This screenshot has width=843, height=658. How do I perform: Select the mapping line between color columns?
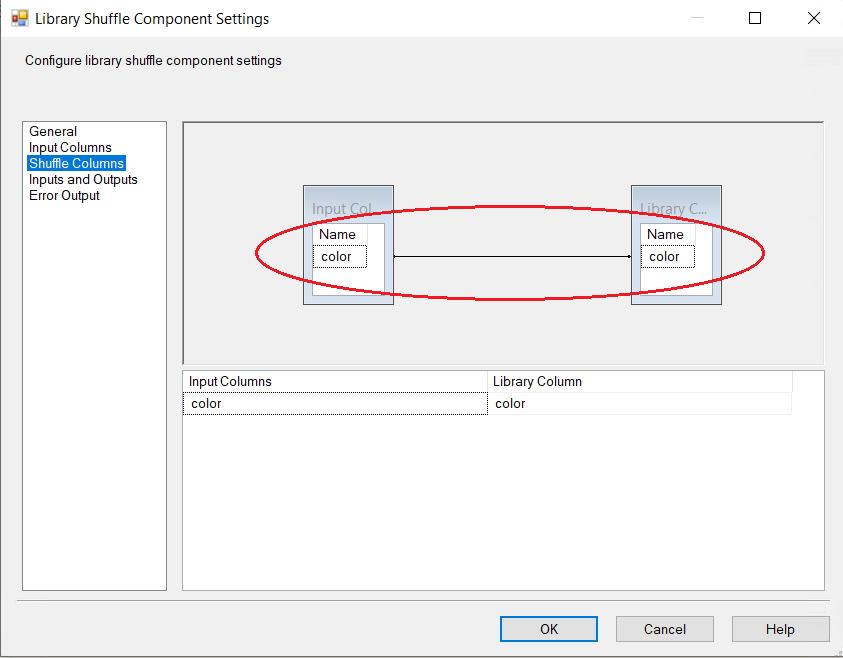(x=512, y=257)
